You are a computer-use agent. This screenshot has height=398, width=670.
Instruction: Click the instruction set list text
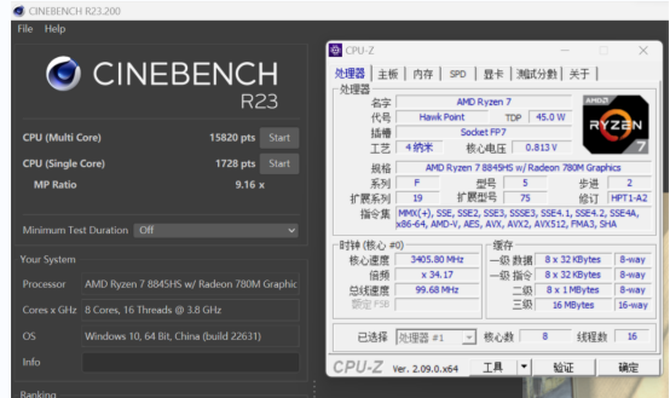coord(523,218)
